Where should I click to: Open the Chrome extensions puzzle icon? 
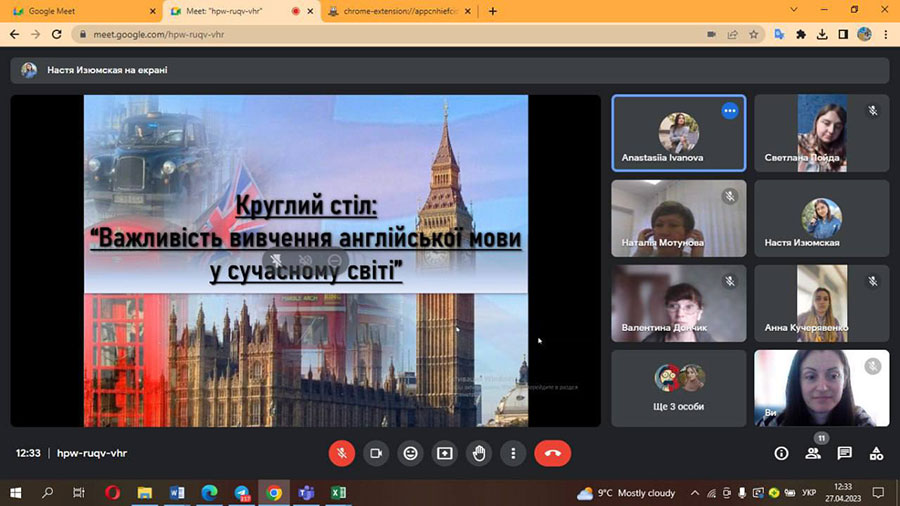[800, 33]
